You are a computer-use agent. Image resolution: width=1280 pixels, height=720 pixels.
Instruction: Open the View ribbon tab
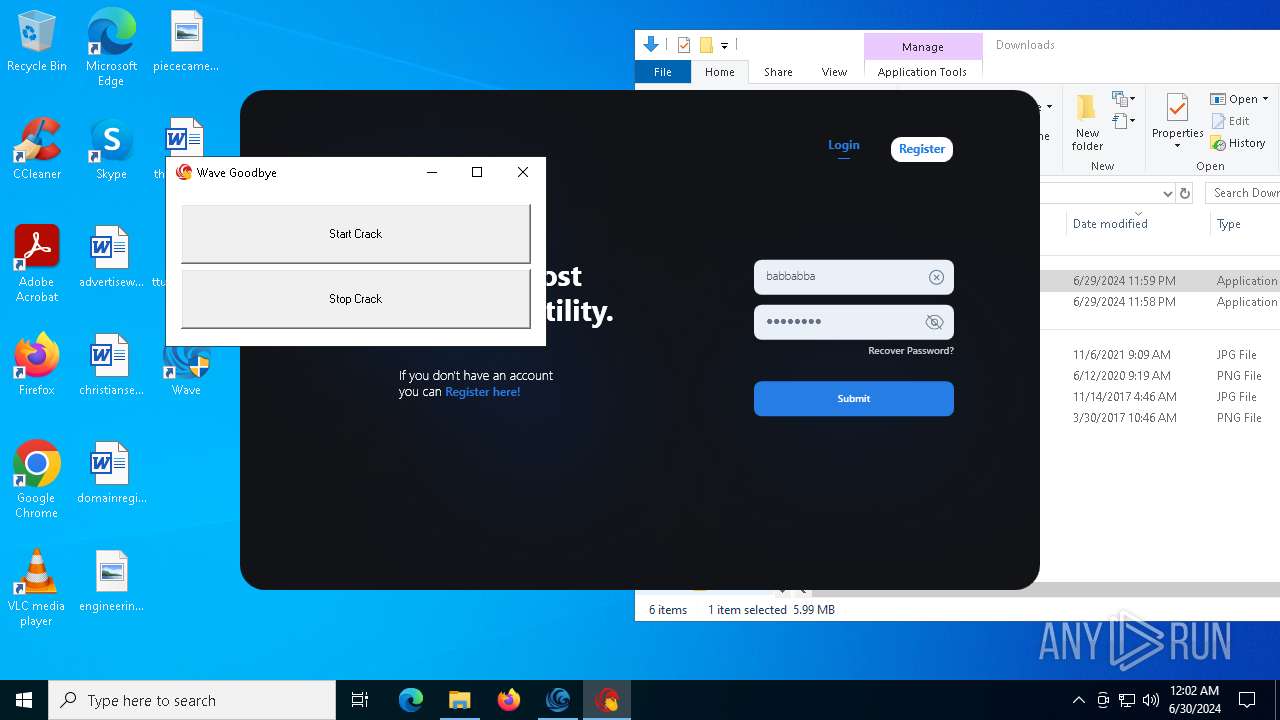click(834, 72)
